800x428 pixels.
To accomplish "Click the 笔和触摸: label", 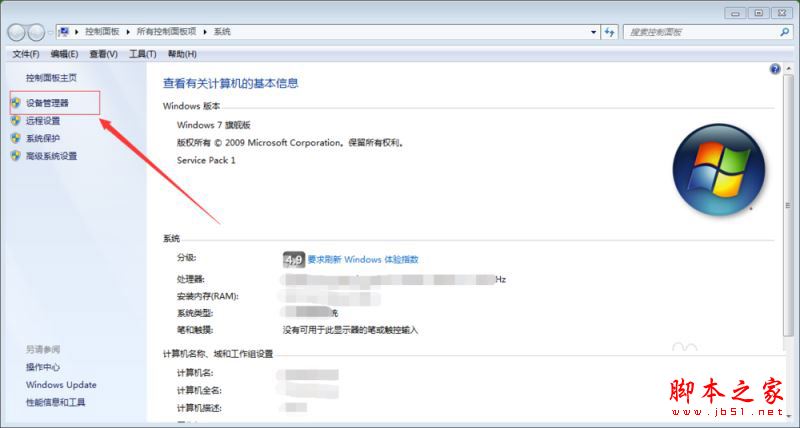I will [x=195, y=331].
